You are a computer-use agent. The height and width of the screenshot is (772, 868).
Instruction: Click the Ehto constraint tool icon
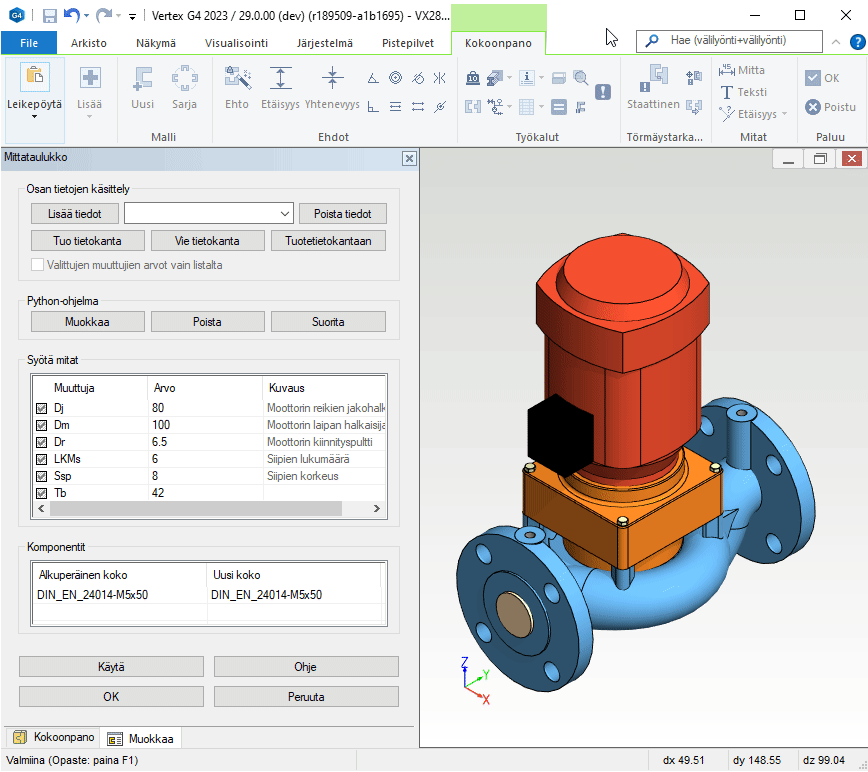[x=237, y=79]
